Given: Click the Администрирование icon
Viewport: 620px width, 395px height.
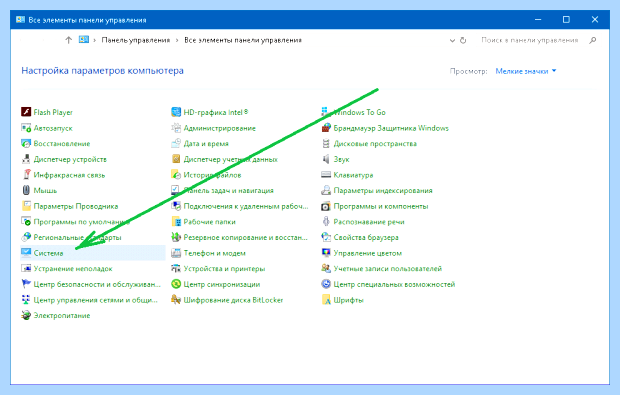Looking at the screenshot, I should [176, 128].
